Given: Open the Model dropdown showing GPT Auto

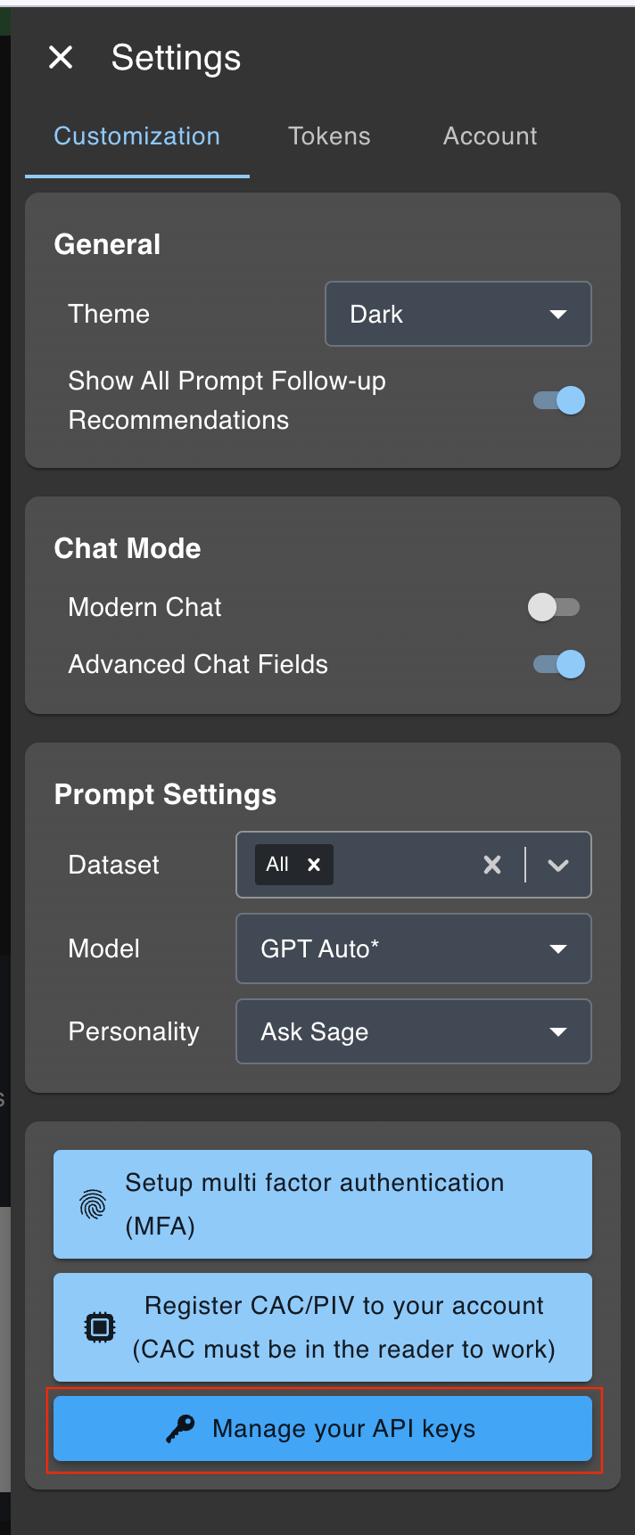Looking at the screenshot, I should [413, 948].
